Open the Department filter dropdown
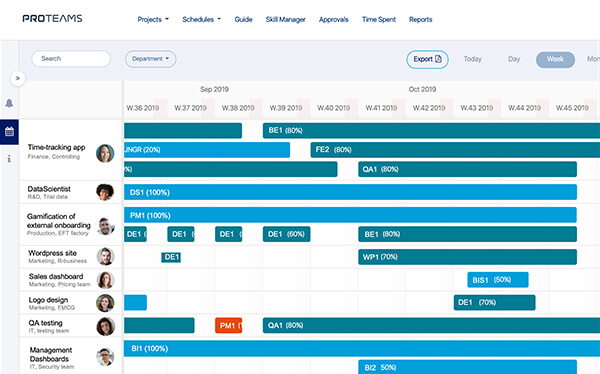Screen dimensions: 600x374 point(150,59)
